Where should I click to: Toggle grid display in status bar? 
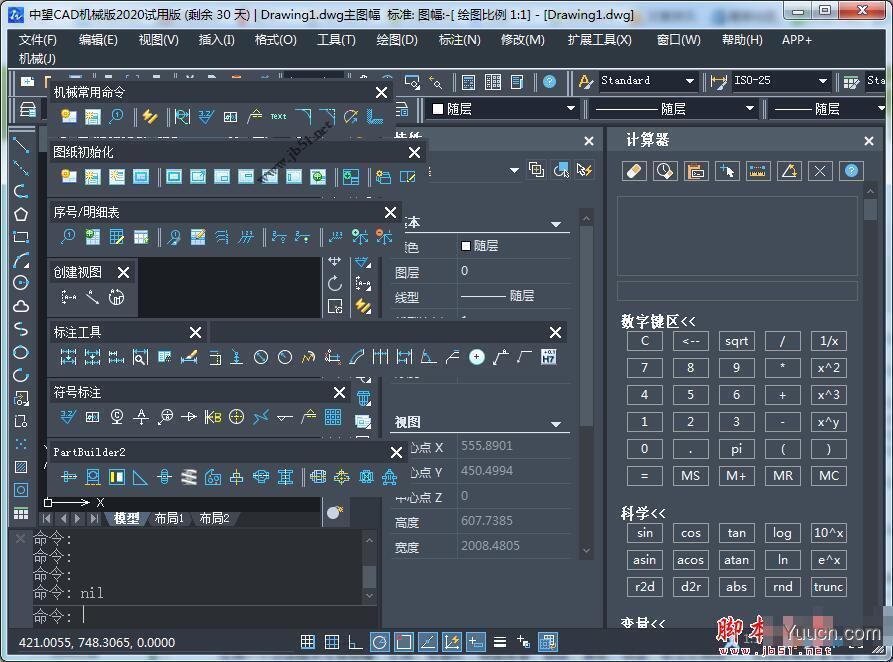point(332,642)
